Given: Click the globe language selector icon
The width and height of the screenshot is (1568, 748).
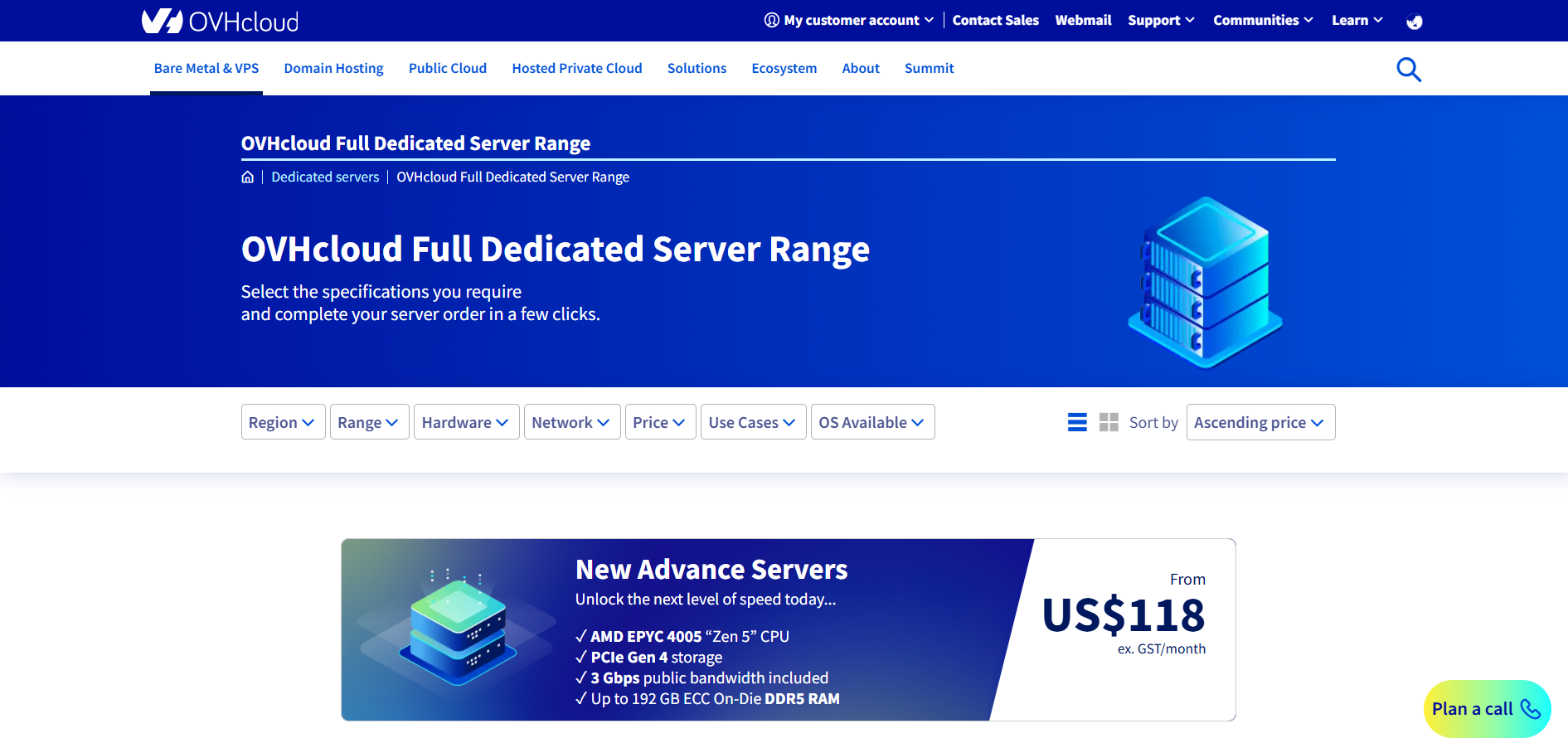Looking at the screenshot, I should [1414, 22].
